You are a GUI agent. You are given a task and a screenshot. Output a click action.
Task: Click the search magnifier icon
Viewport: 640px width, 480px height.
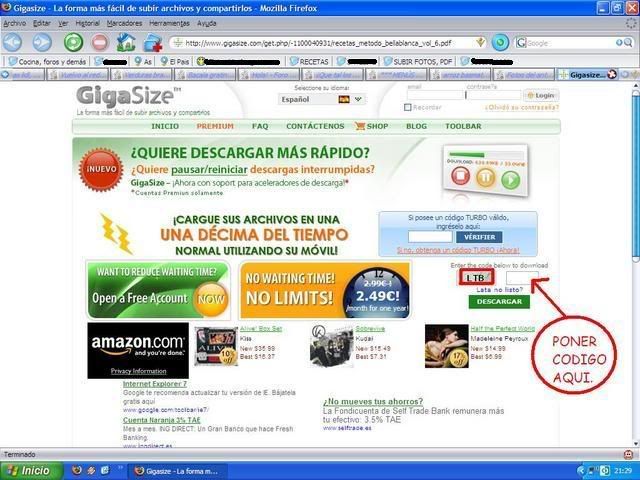(x=628, y=42)
